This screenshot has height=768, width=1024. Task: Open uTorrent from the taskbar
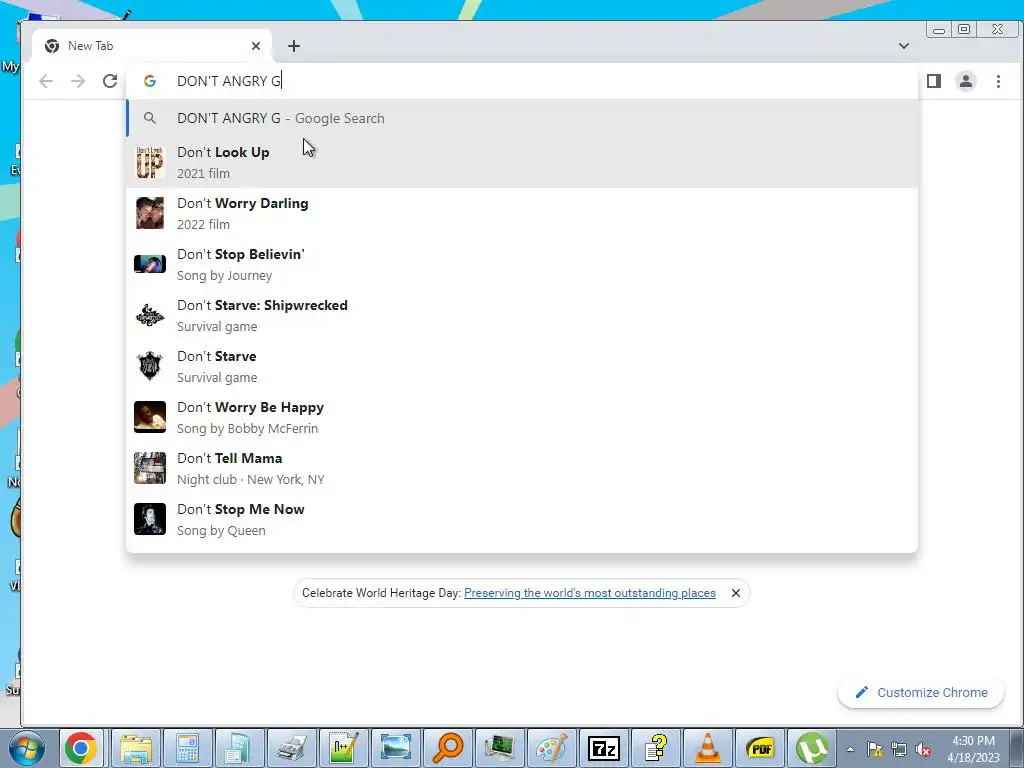[x=812, y=748]
